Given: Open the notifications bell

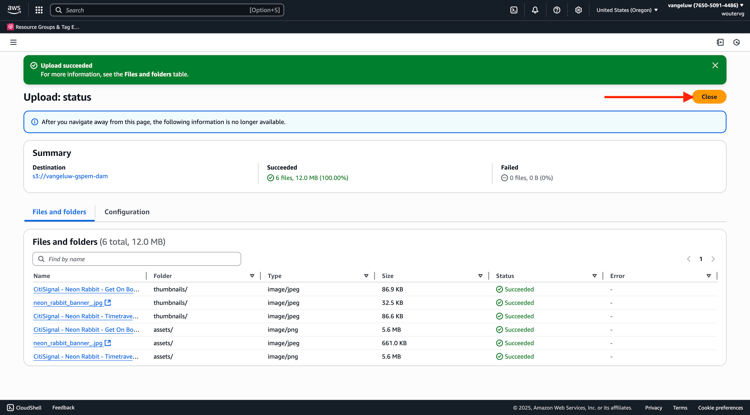Looking at the screenshot, I should pos(535,10).
